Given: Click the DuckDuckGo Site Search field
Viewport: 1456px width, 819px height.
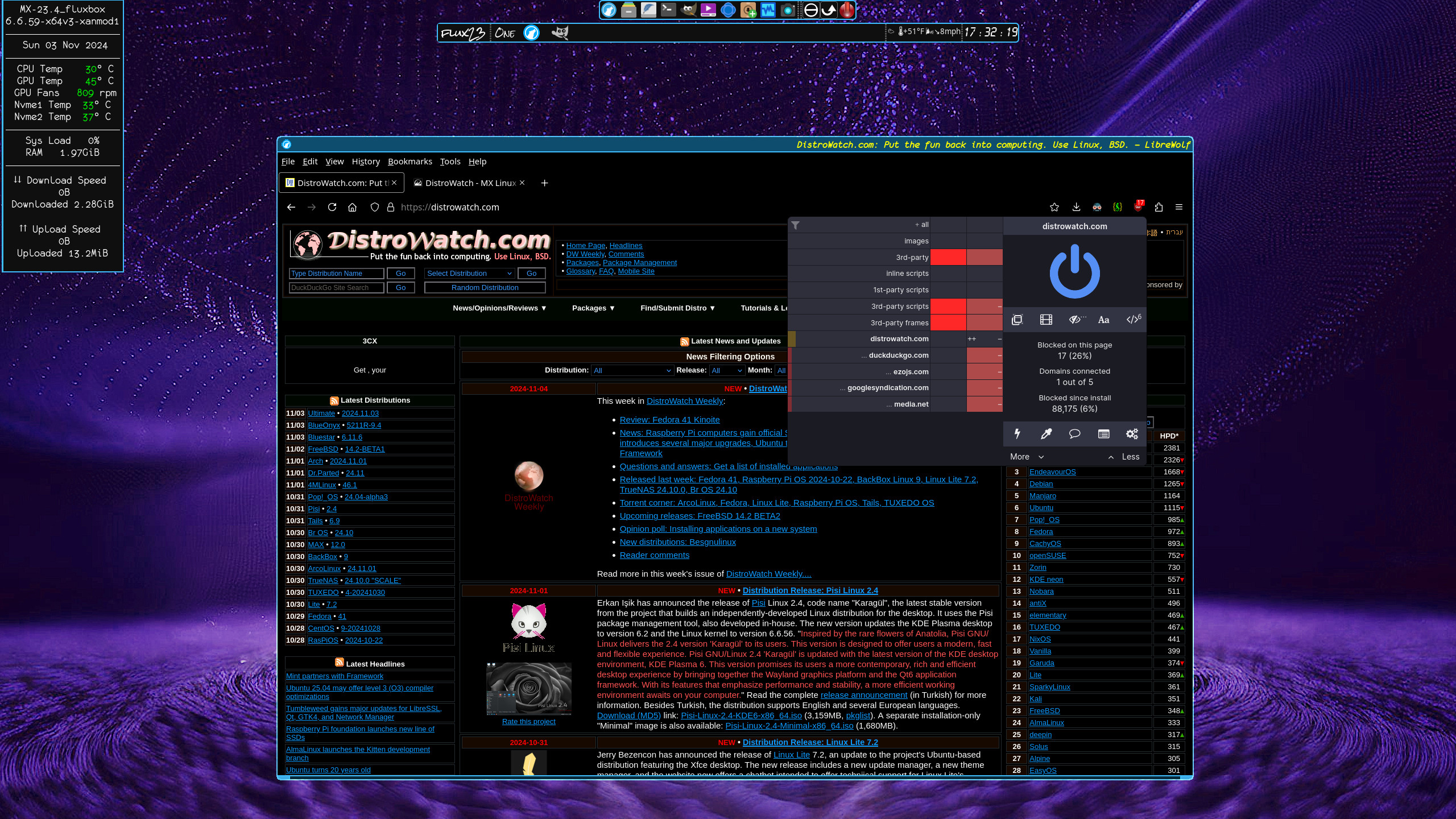Looking at the screenshot, I should pyautogui.click(x=337, y=288).
